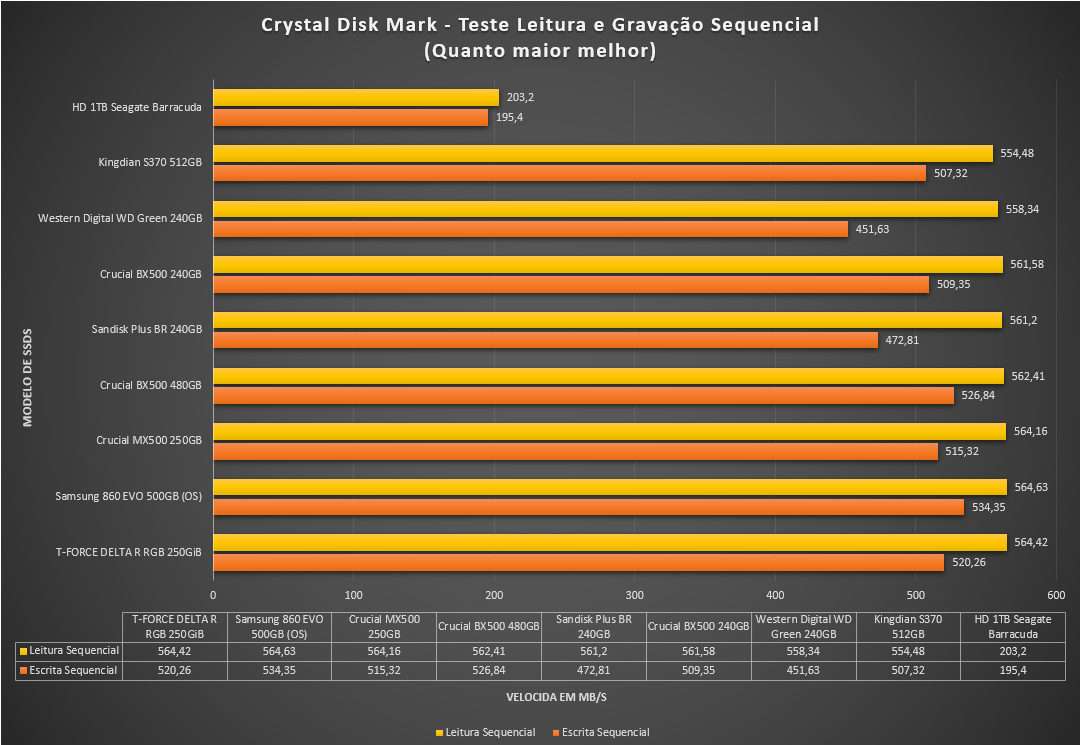This screenshot has height=745, width=1080.
Task: Click data table cell '509,35' in Escrita row
Action: pyautogui.click(x=698, y=670)
